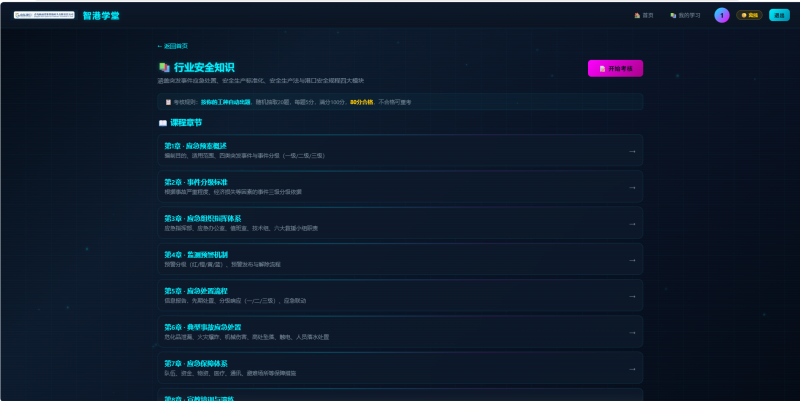Open 第7章 · 应急保障体系 chapter title

pos(196,363)
